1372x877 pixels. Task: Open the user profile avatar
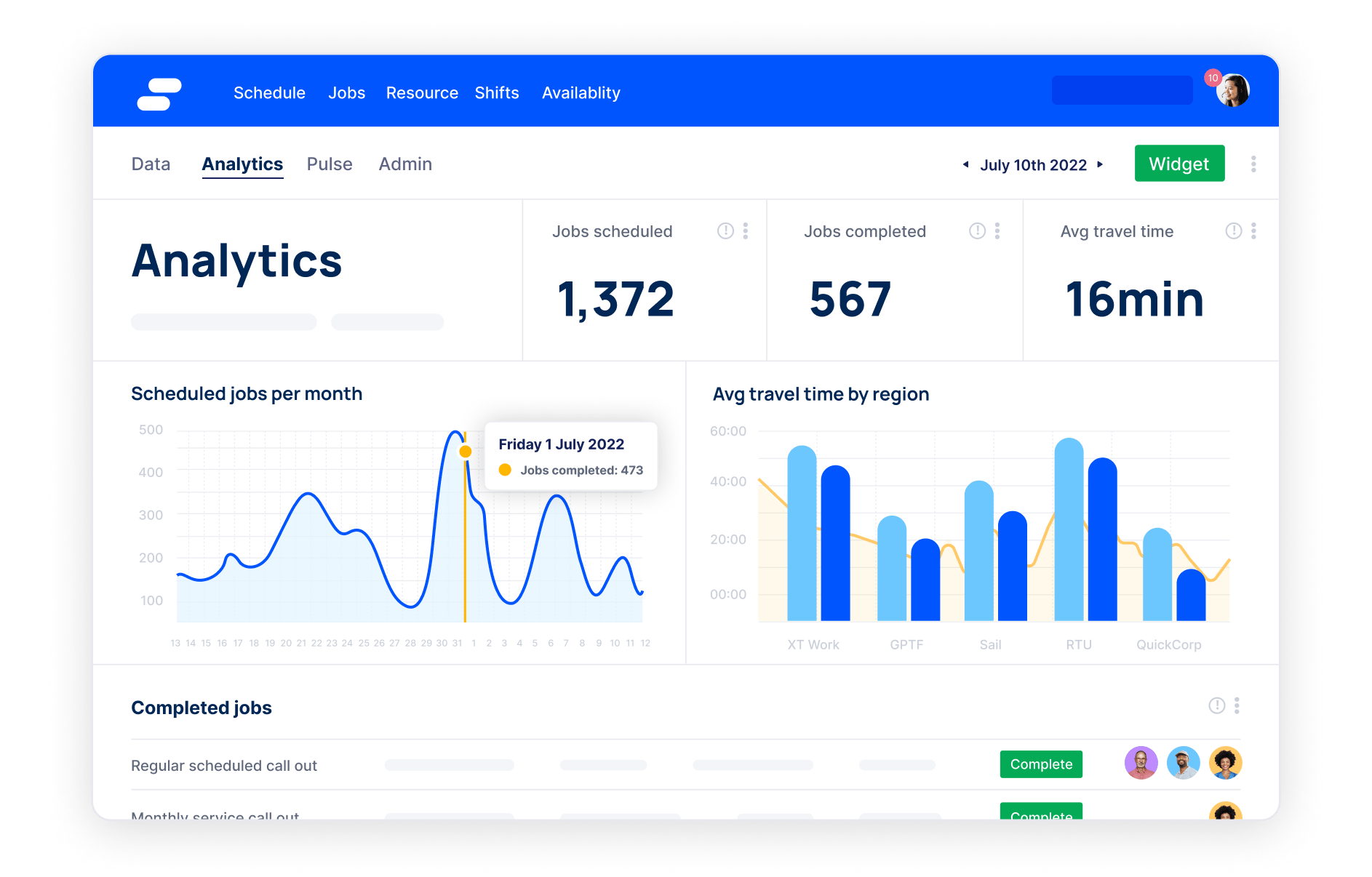(x=1233, y=91)
